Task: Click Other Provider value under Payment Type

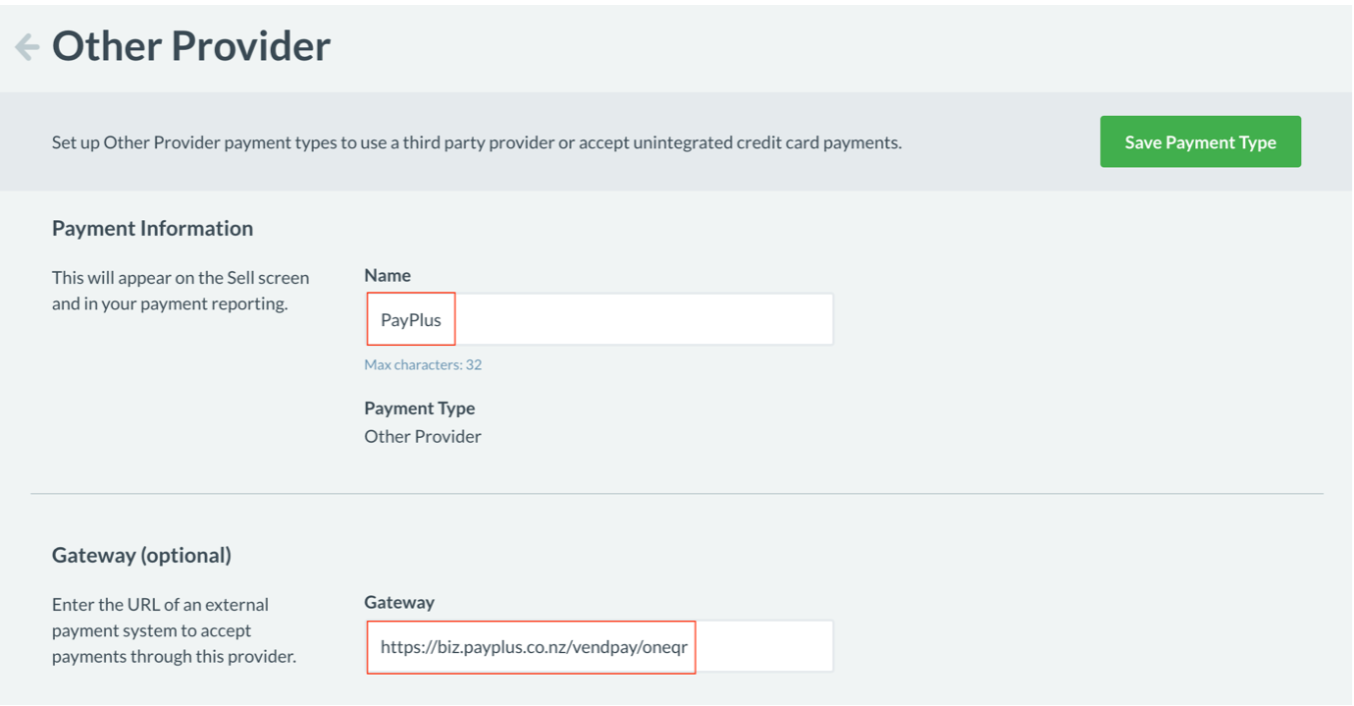Action: (422, 436)
